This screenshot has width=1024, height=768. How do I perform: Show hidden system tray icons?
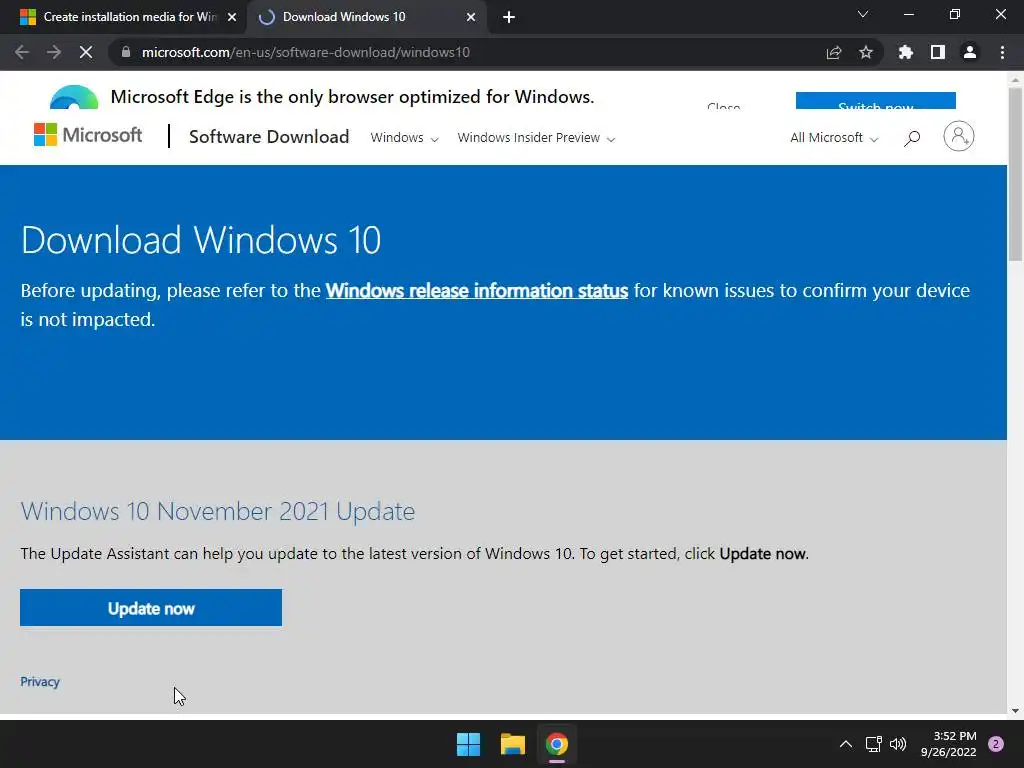(846, 744)
